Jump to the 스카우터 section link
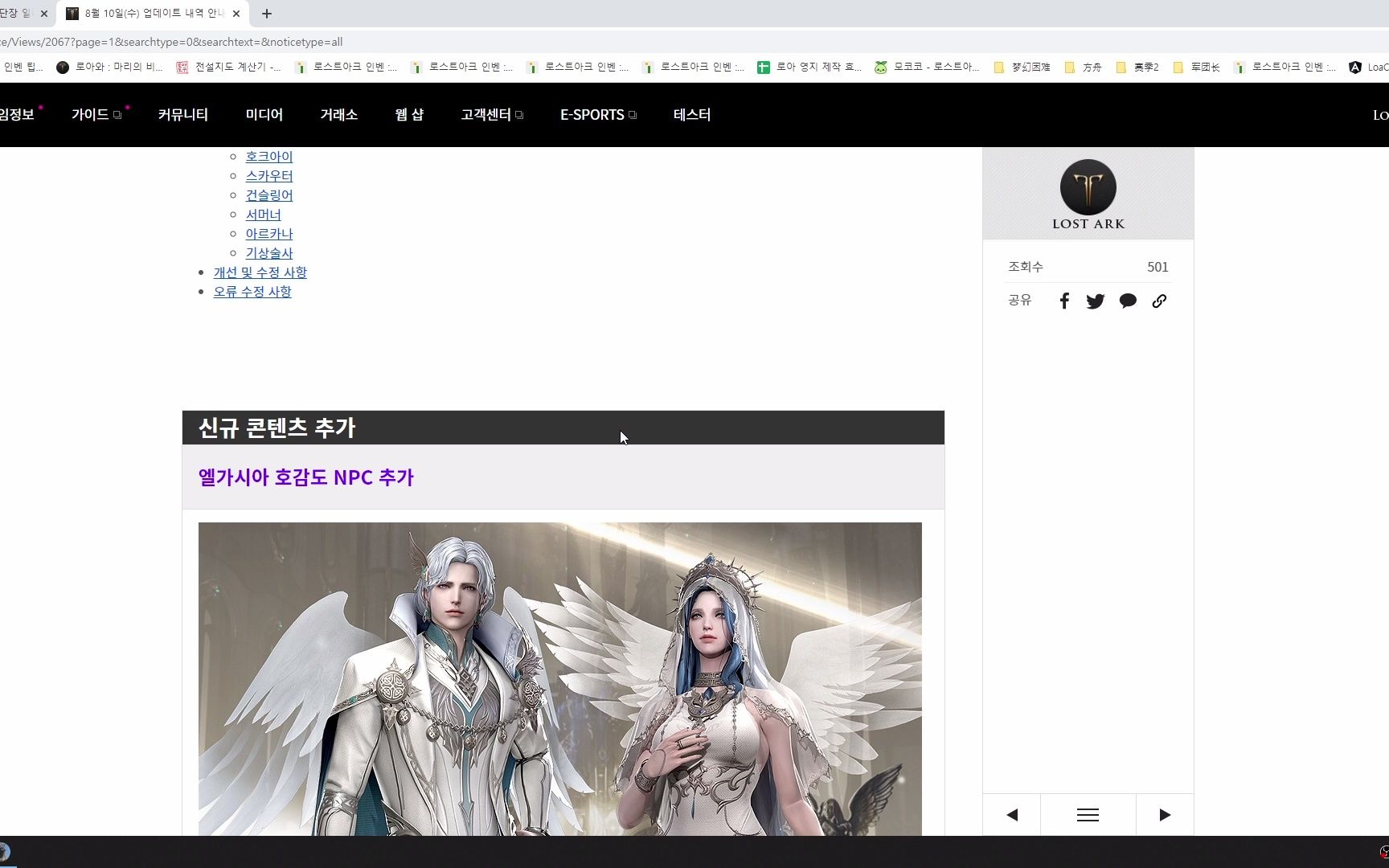This screenshot has width=1389, height=868. click(x=269, y=176)
